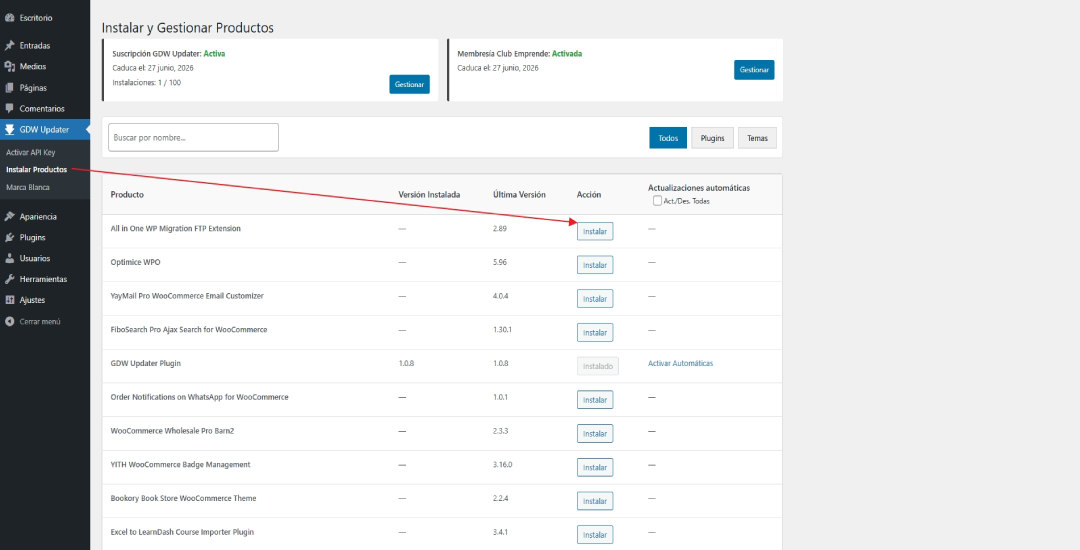
Task: Click the Plugins plug icon
Action: 10,237
